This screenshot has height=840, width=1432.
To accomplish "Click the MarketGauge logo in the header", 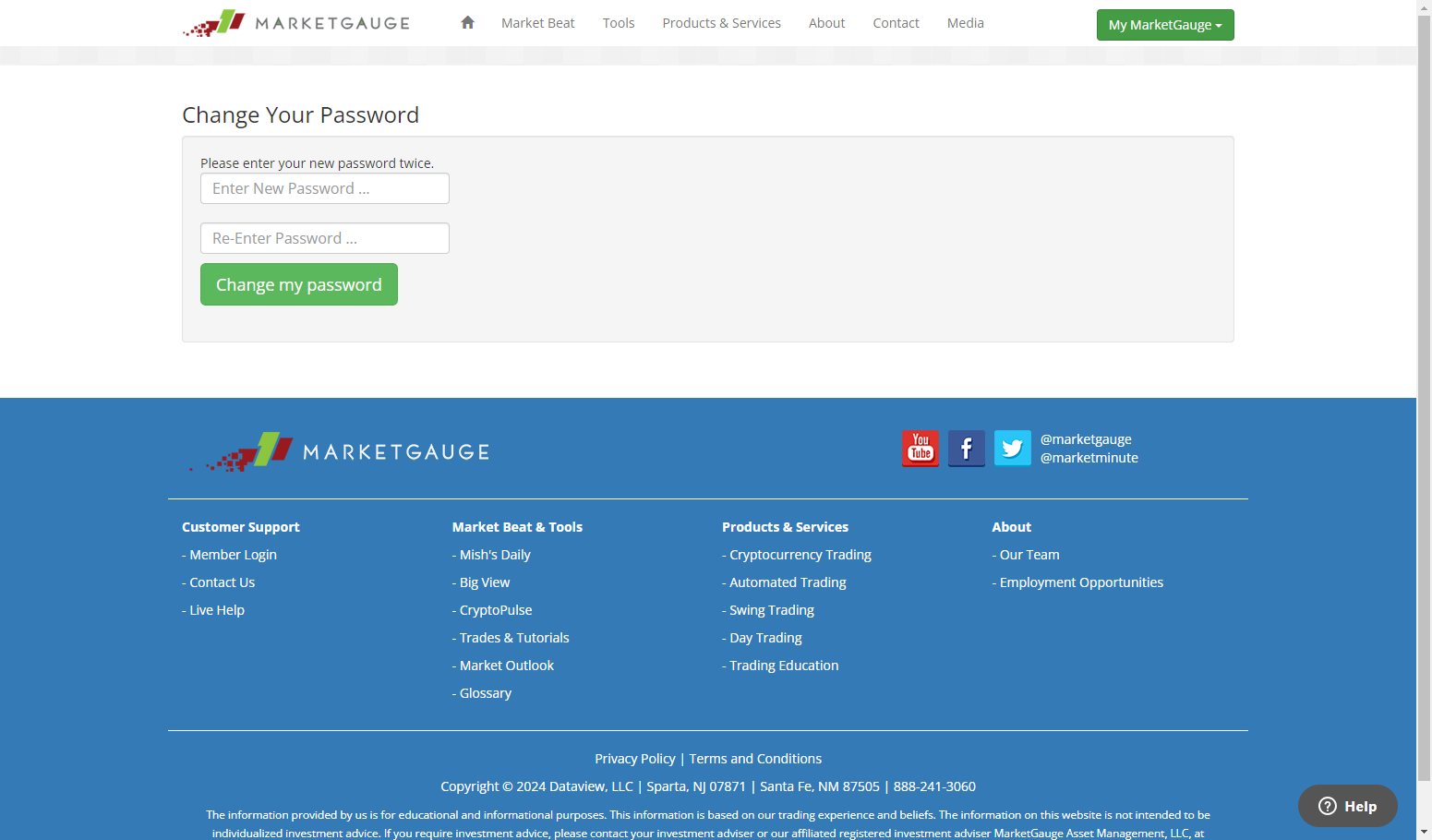I will point(295,23).
